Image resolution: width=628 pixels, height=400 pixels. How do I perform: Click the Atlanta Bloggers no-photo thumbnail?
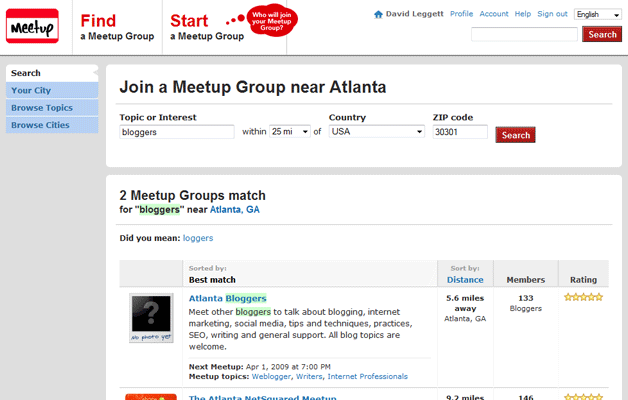151,318
